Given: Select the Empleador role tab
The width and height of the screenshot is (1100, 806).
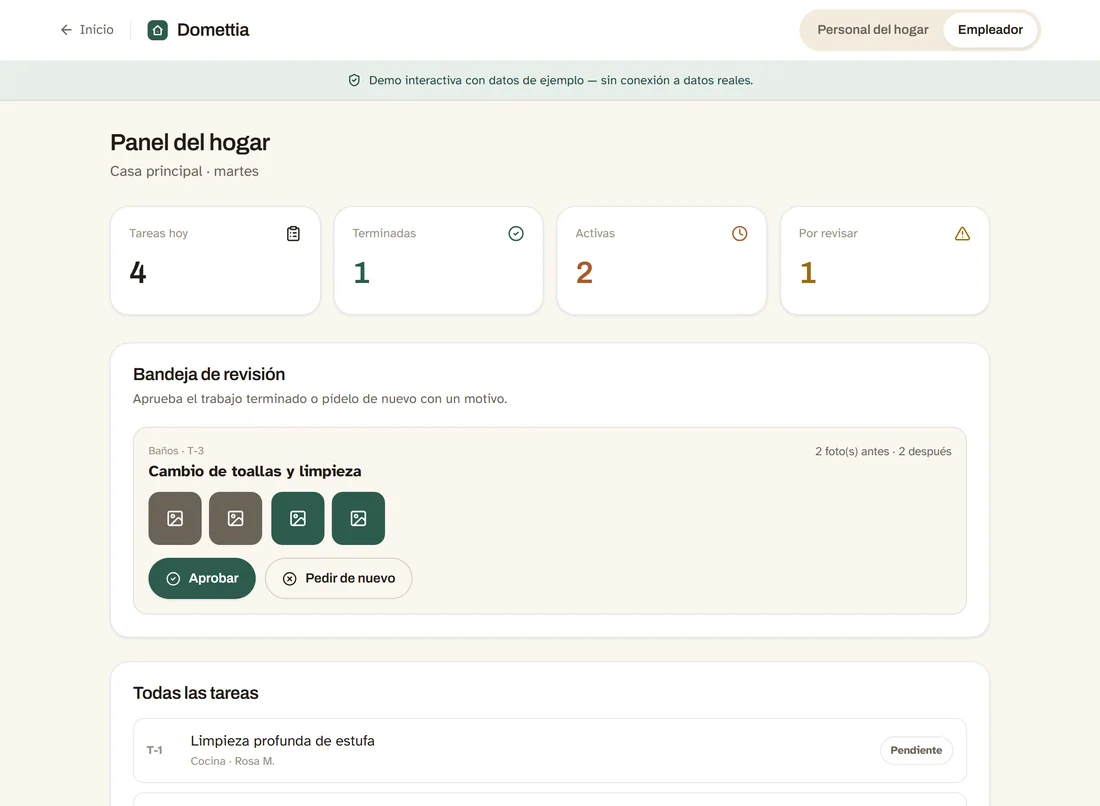Looking at the screenshot, I should pos(990,29).
